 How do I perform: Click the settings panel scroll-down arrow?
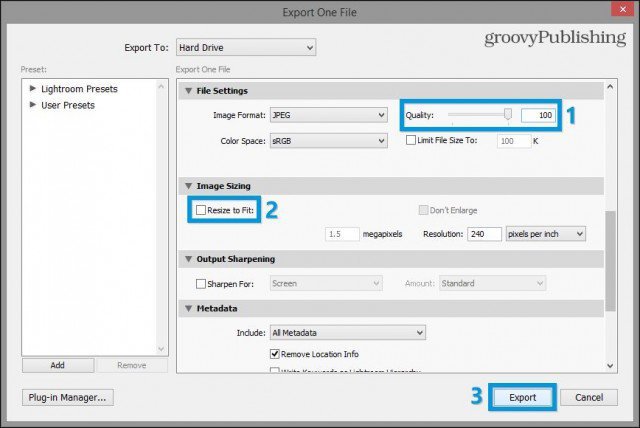click(x=610, y=366)
